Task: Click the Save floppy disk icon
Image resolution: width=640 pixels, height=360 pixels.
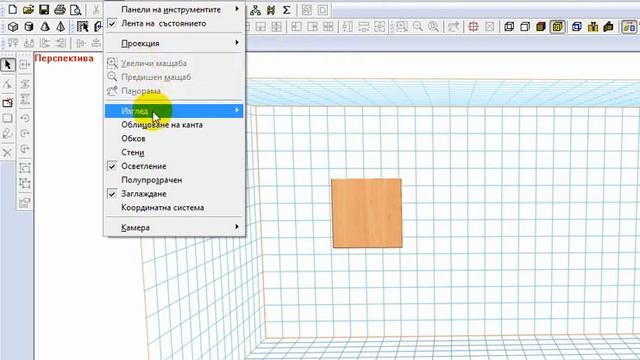Action: (x=44, y=10)
